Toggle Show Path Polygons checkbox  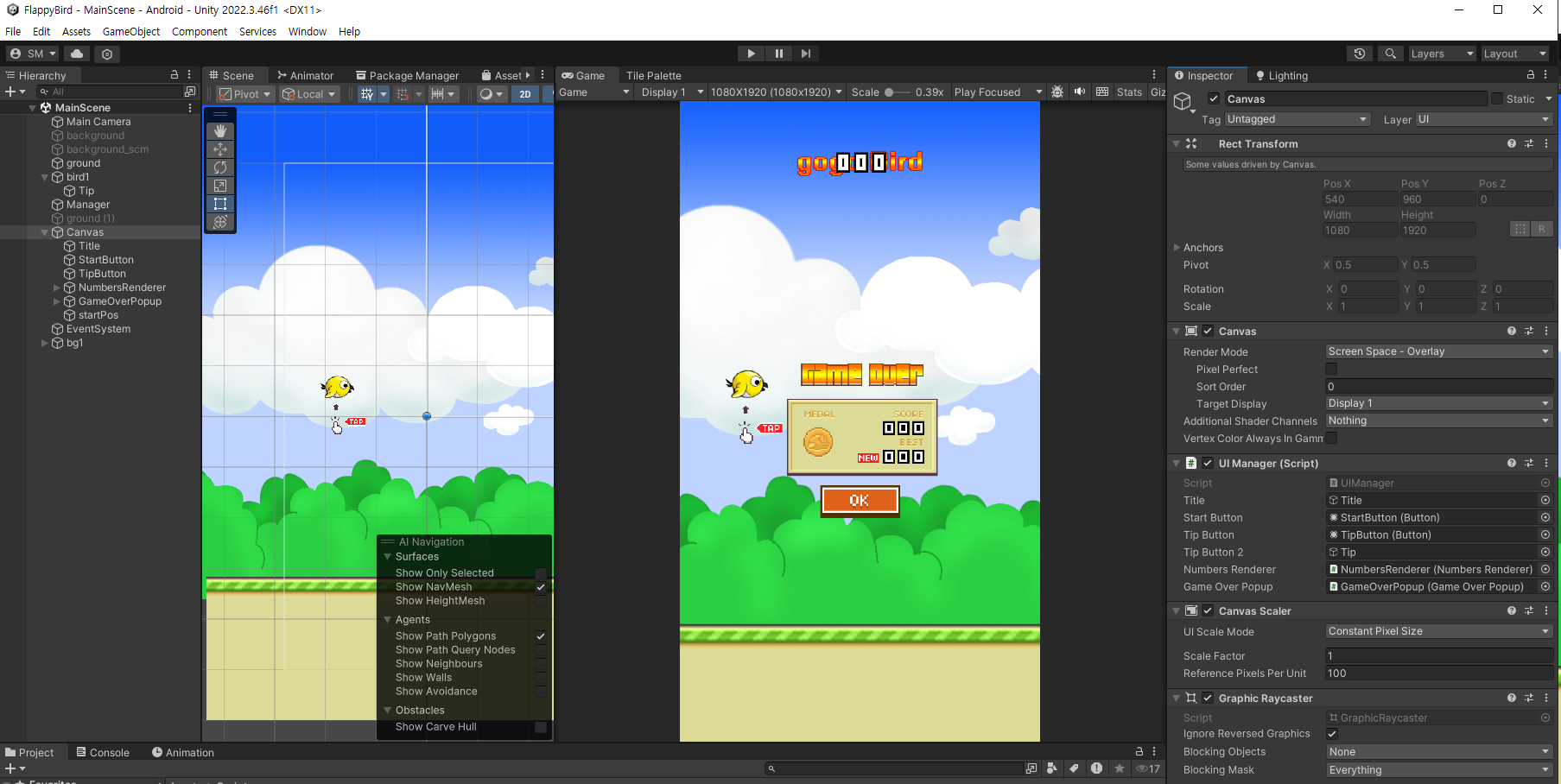541,636
